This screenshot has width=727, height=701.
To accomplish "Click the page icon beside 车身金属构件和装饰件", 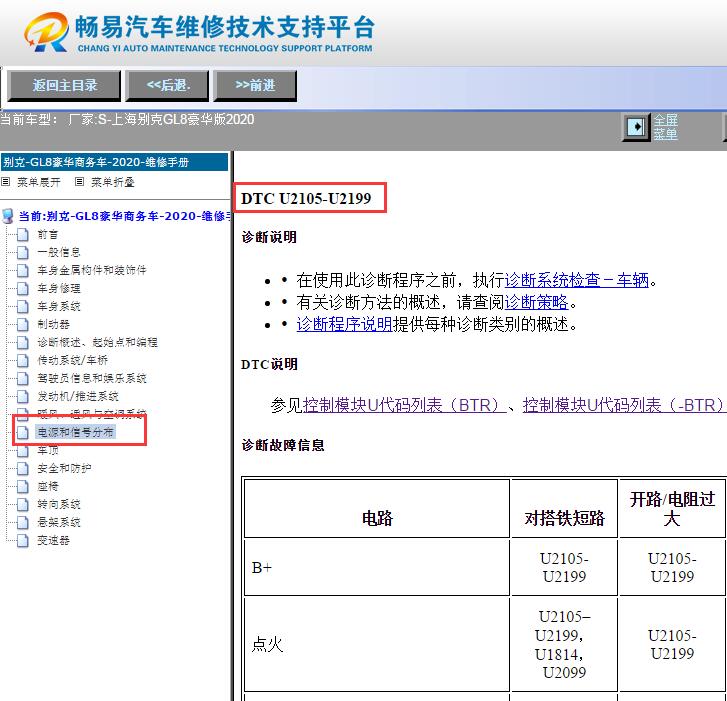I will (22, 270).
